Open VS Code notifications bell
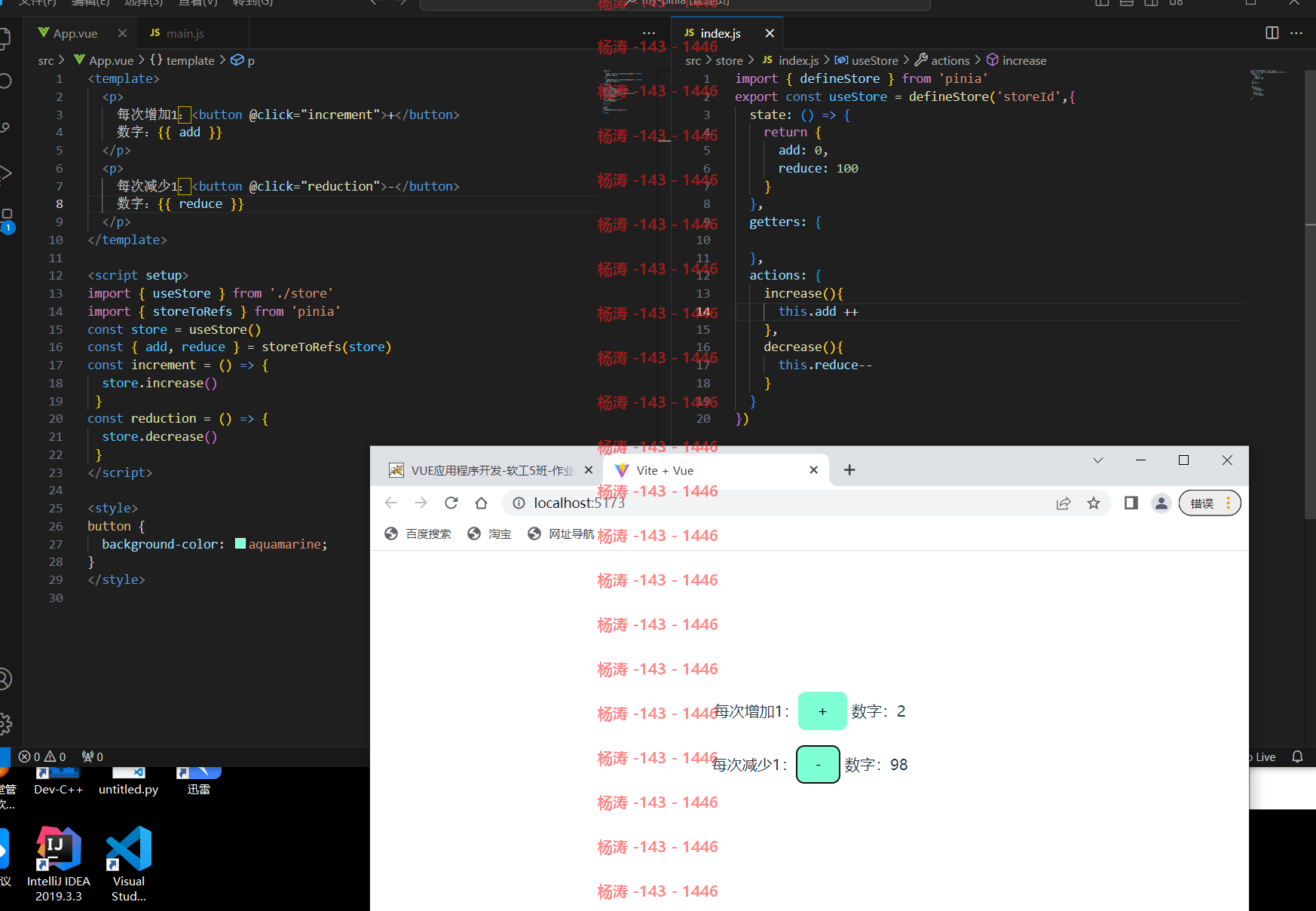The width and height of the screenshot is (1316, 911). pos(1297,757)
